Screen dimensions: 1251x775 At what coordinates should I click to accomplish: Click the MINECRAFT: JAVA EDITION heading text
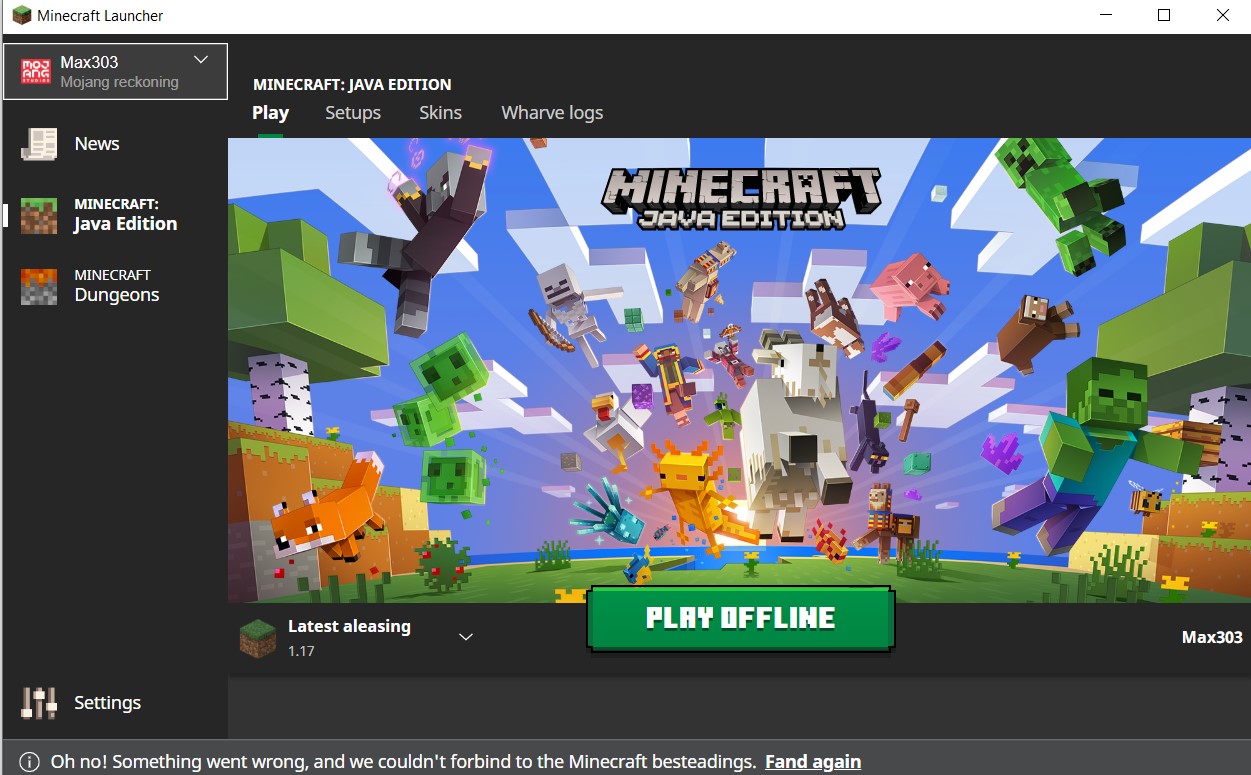pos(352,85)
